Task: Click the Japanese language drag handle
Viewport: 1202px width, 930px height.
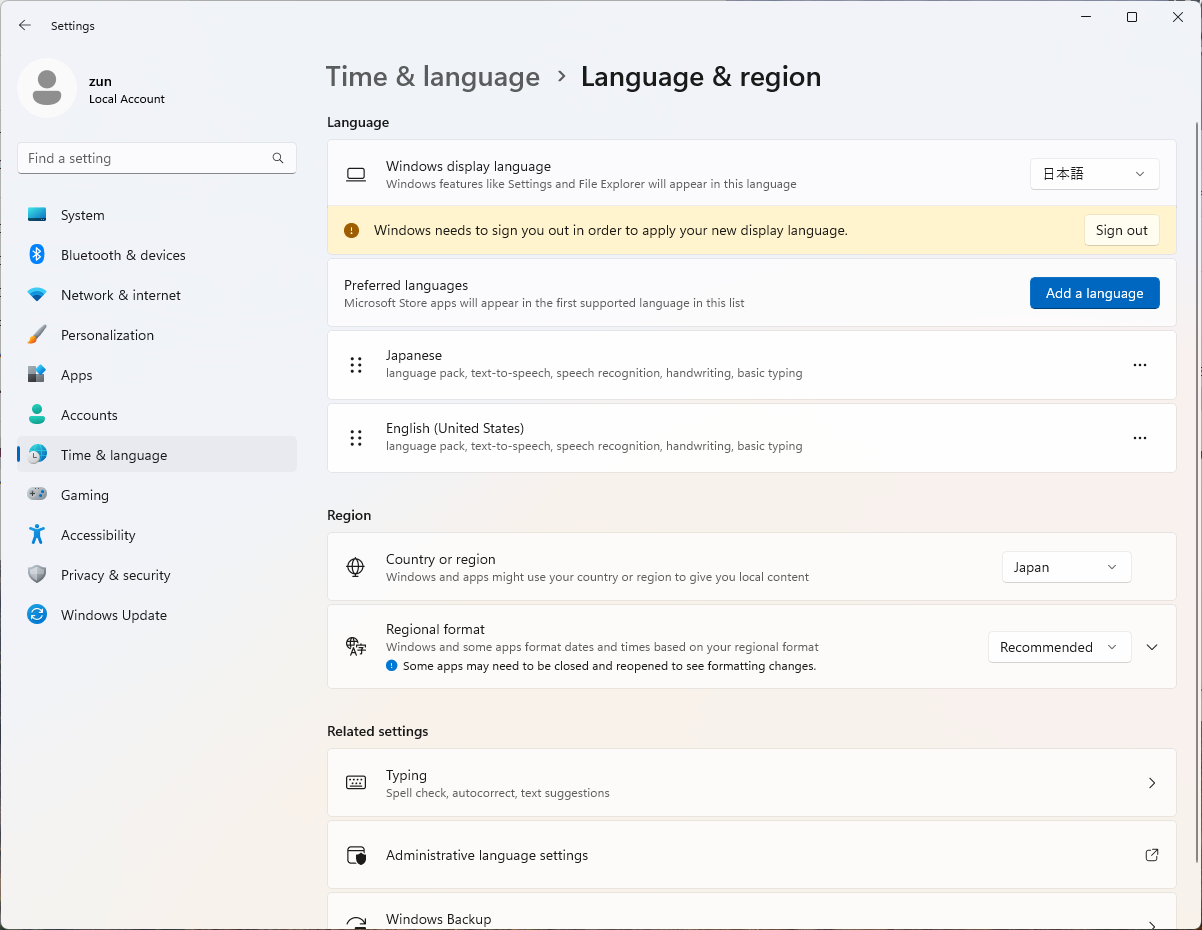Action: 356,365
